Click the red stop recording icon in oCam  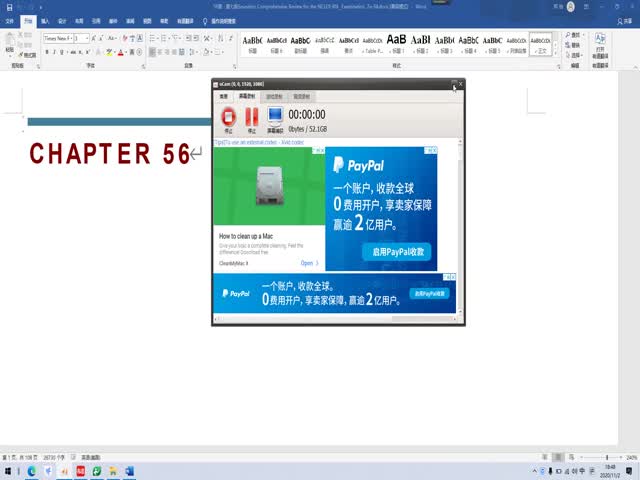(x=229, y=117)
